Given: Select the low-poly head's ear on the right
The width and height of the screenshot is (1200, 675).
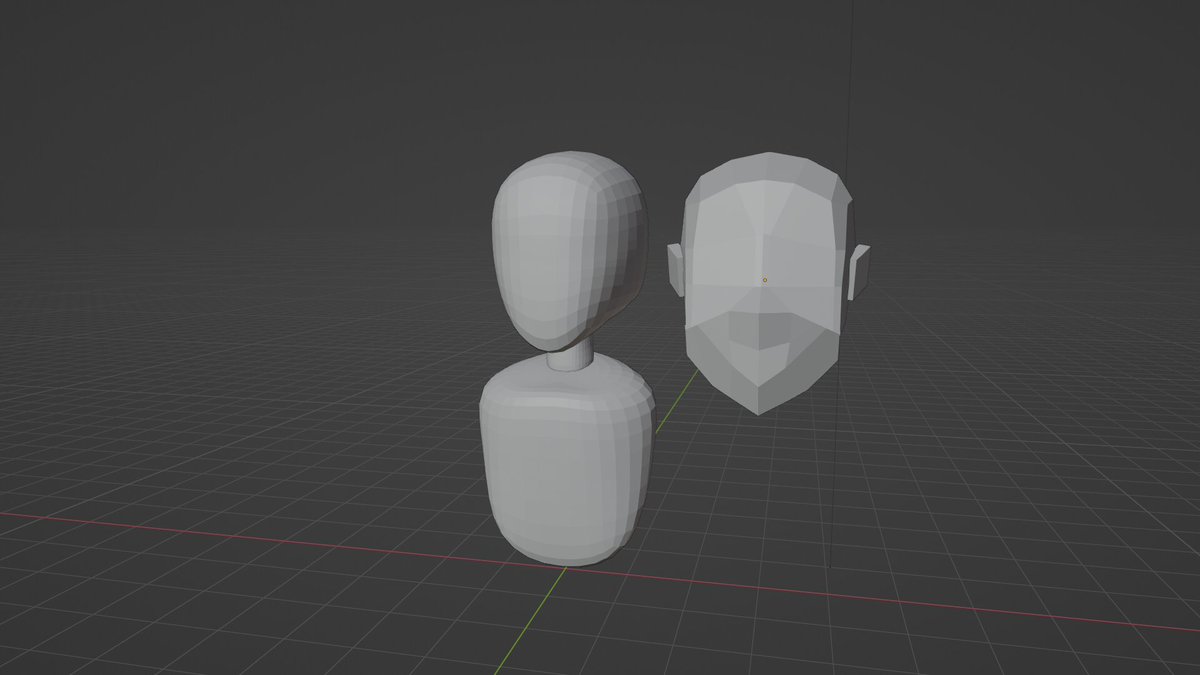Looking at the screenshot, I should pos(858,272).
